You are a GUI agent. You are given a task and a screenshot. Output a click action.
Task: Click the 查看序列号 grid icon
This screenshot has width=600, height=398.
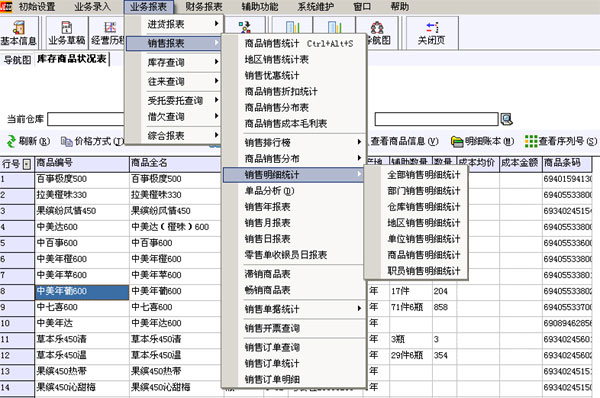point(531,141)
